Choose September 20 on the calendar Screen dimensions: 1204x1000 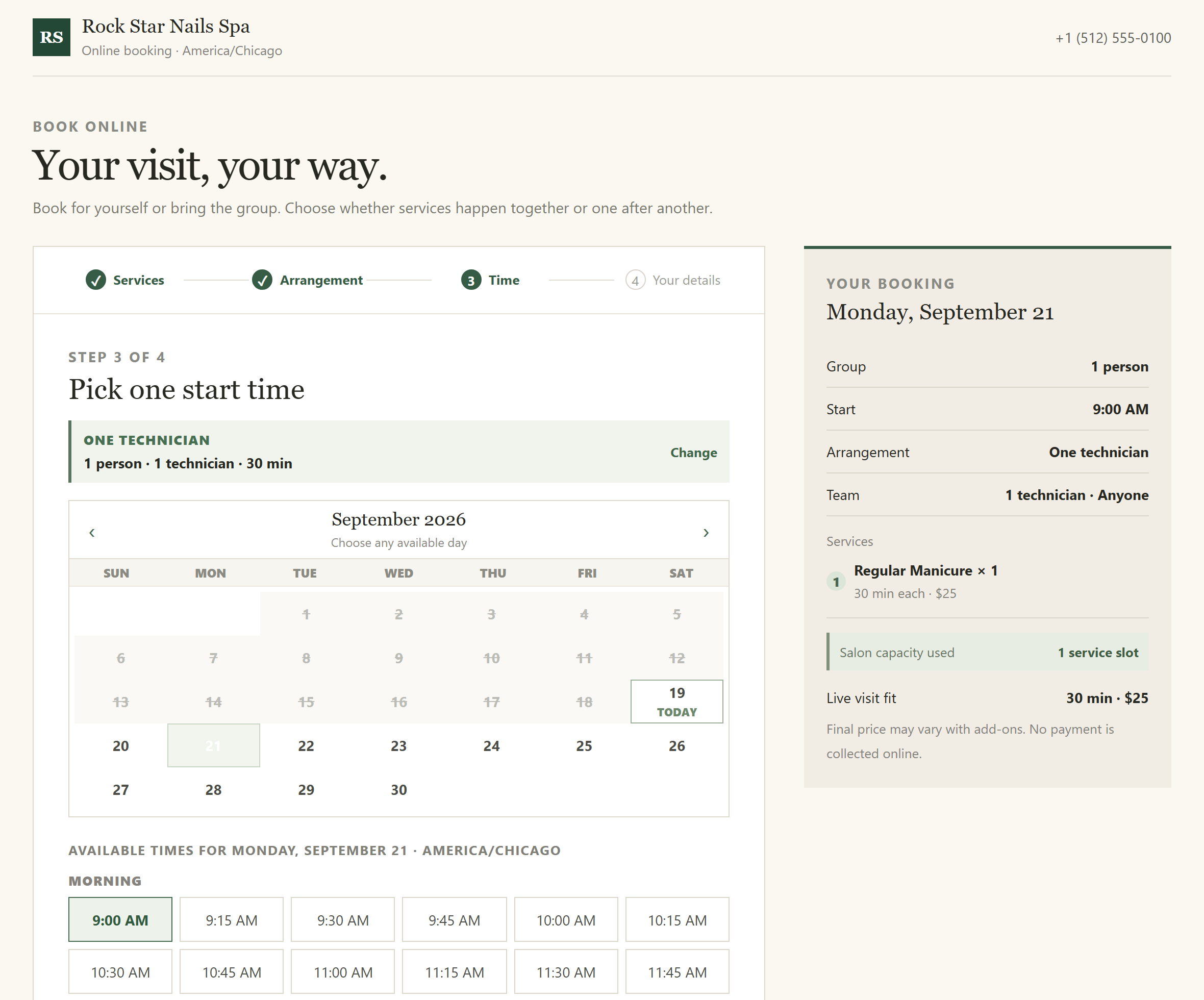tap(120, 745)
